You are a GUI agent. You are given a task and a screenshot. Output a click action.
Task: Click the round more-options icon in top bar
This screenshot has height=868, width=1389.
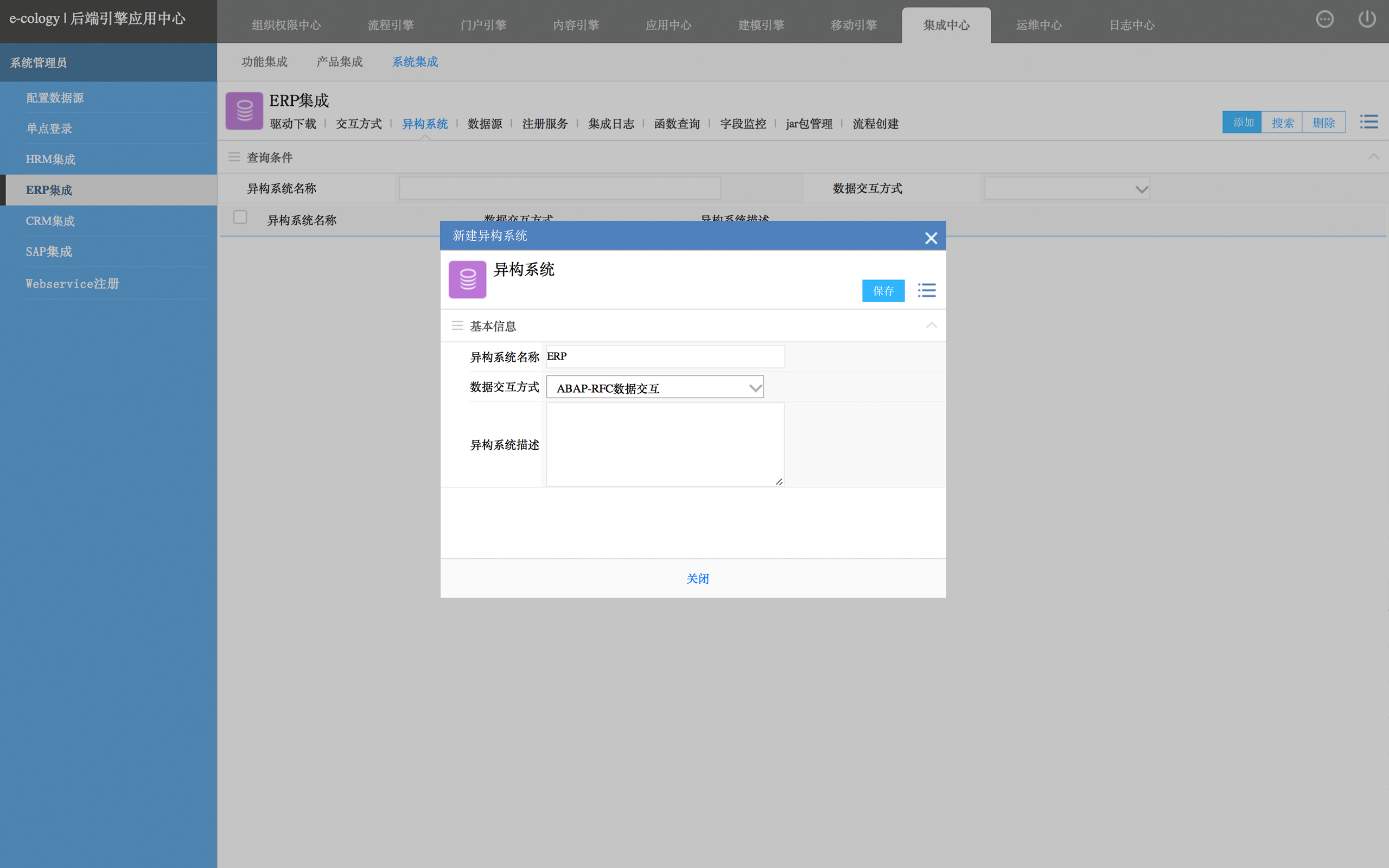click(x=1324, y=20)
